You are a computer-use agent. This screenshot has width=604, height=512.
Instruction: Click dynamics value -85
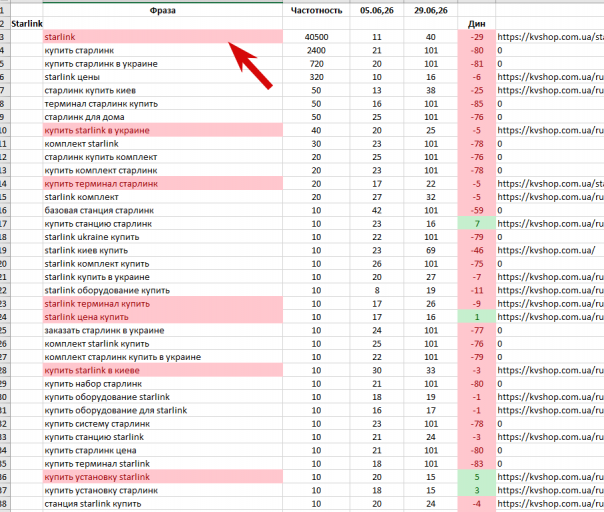click(476, 104)
